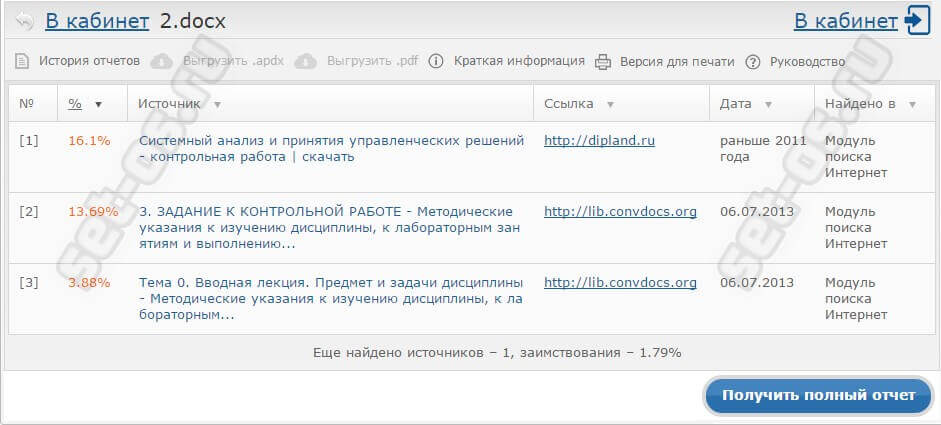Open the История отчетов document icon
The width and height of the screenshot is (941, 425).
tap(22, 61)
